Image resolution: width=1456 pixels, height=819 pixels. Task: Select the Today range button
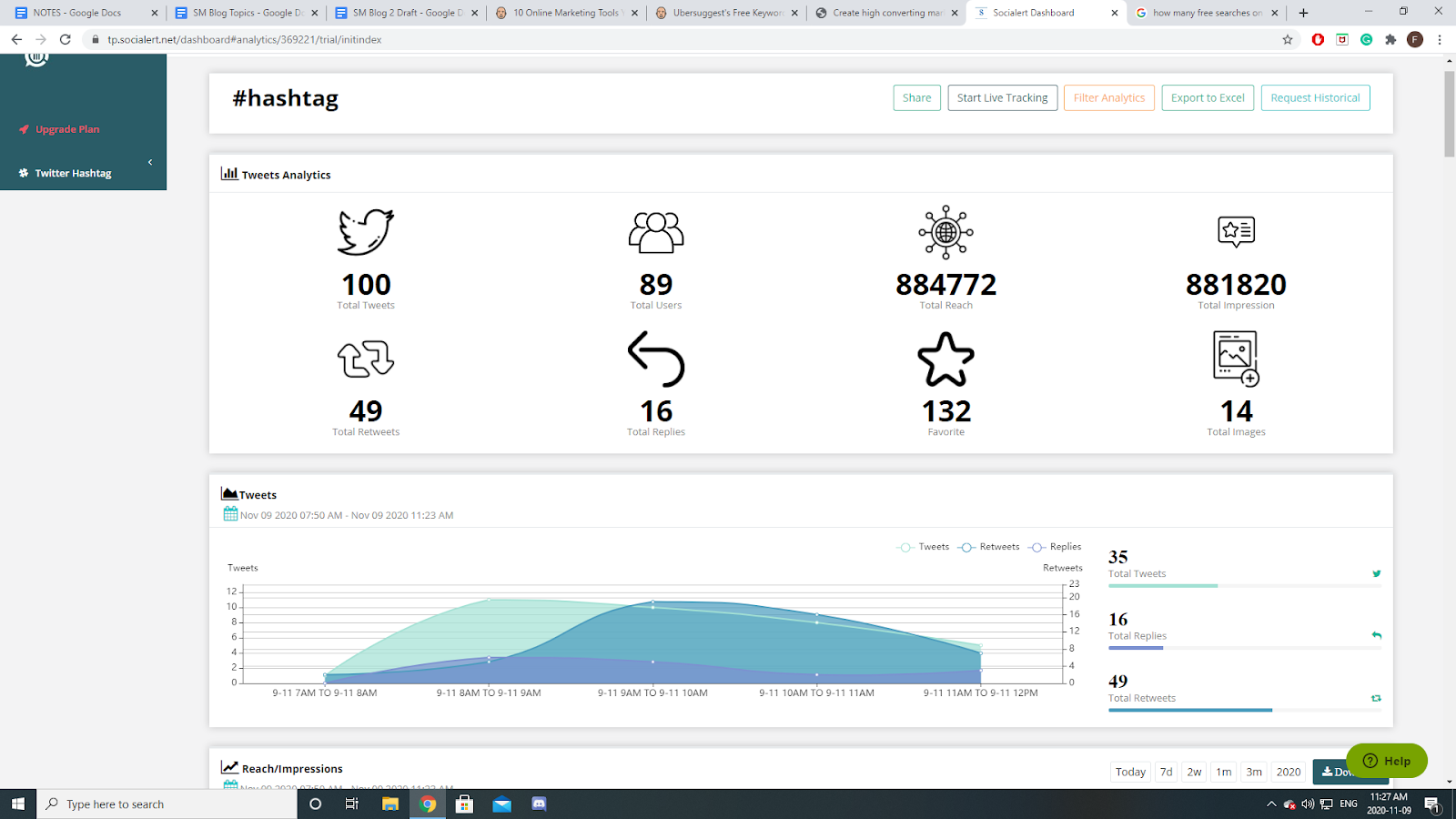click(x=1130, y=772)
